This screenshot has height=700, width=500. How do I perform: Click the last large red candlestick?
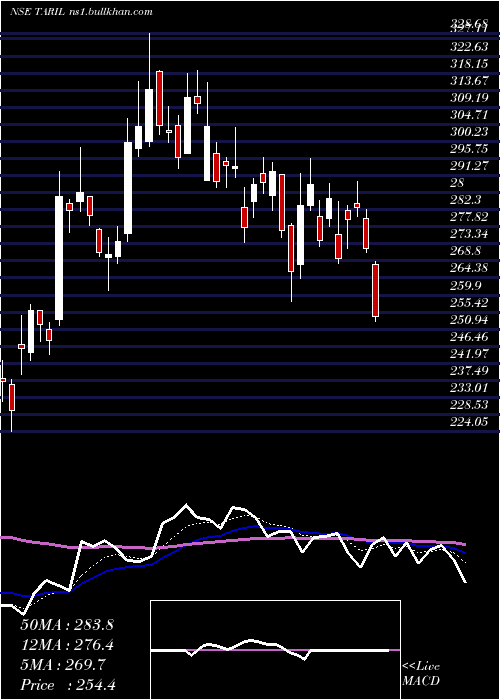(x=375, y=290)
